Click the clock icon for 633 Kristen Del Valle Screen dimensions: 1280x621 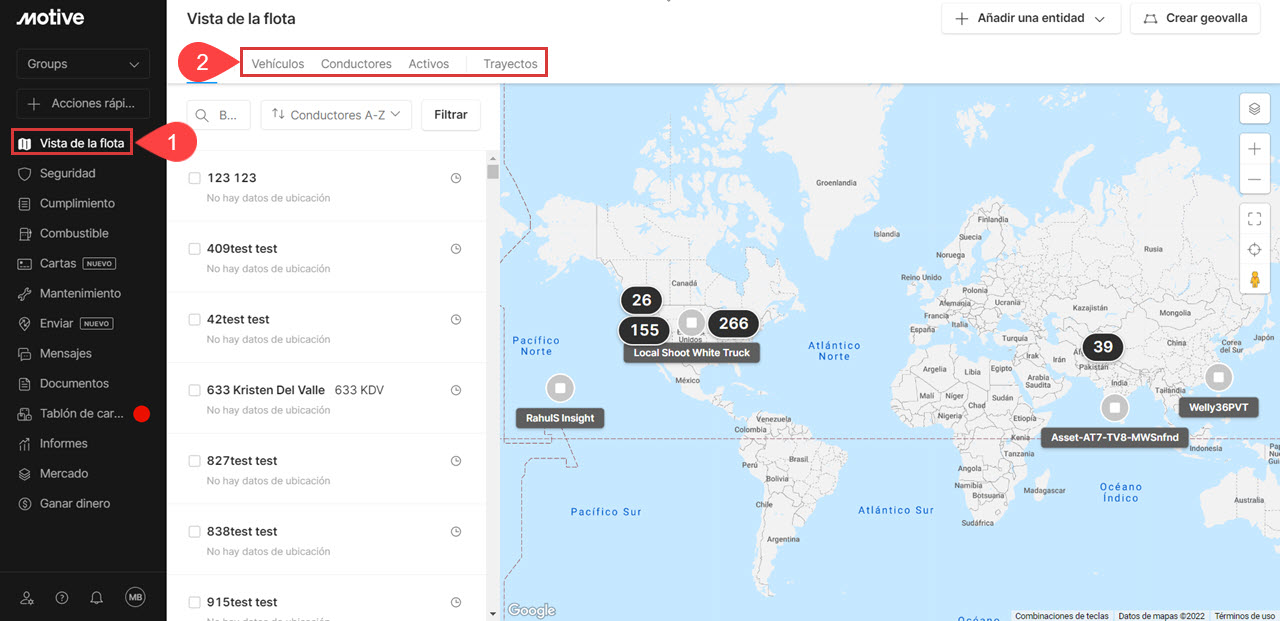[456, 390]
